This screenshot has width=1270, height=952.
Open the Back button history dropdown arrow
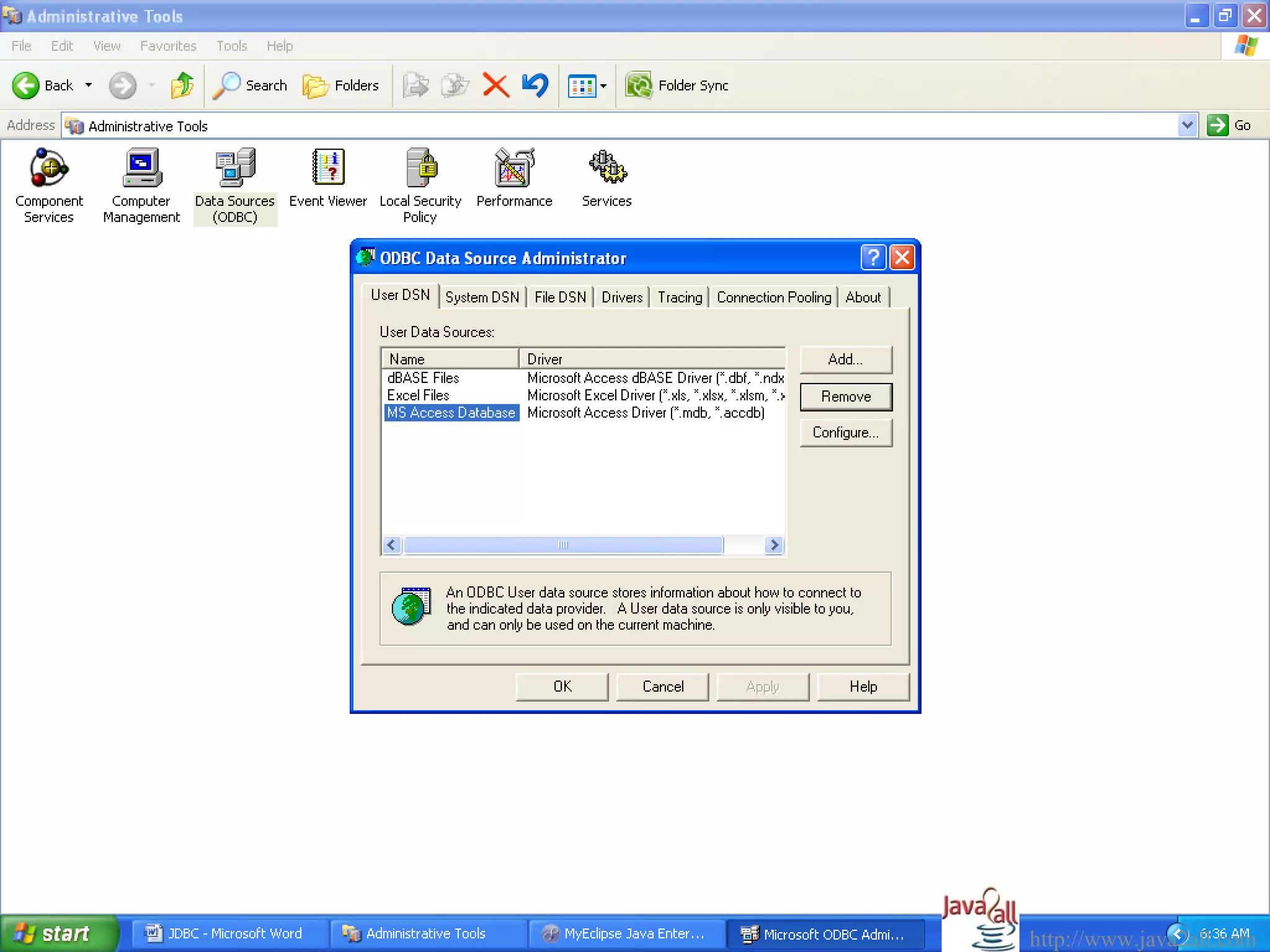pyautogui.click(x=89, y=86)
